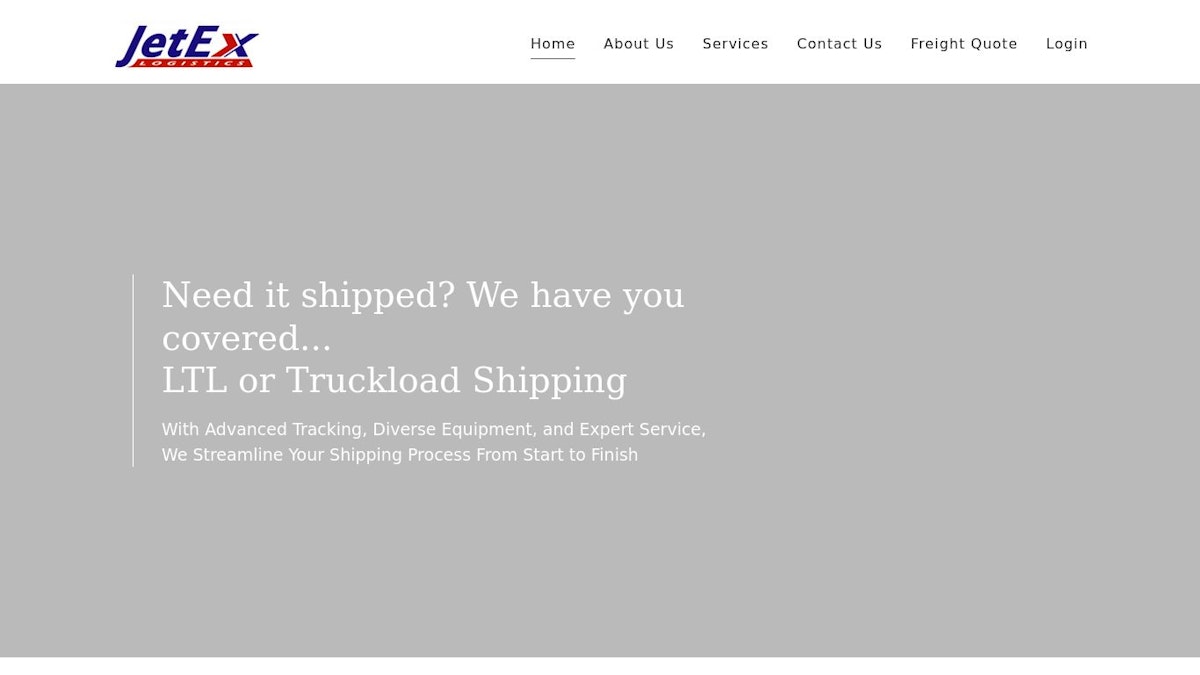This screenshot has width=1200, height=675.
Task: Click the underline beneath the Home item
Action: coord(552,59)
